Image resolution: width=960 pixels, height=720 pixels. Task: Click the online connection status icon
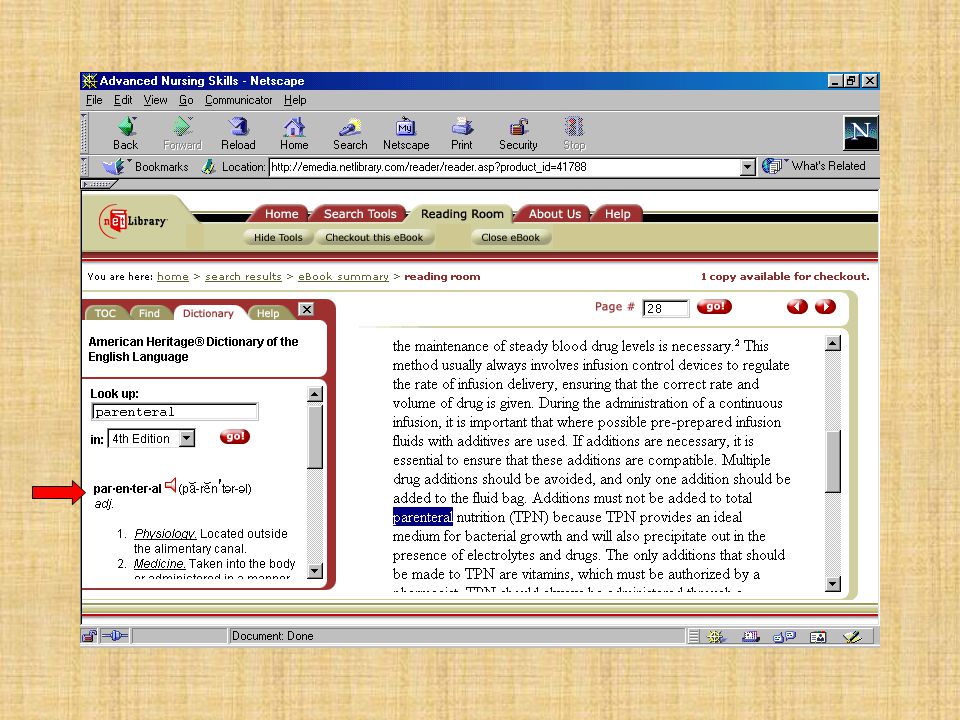click(114, 636)
